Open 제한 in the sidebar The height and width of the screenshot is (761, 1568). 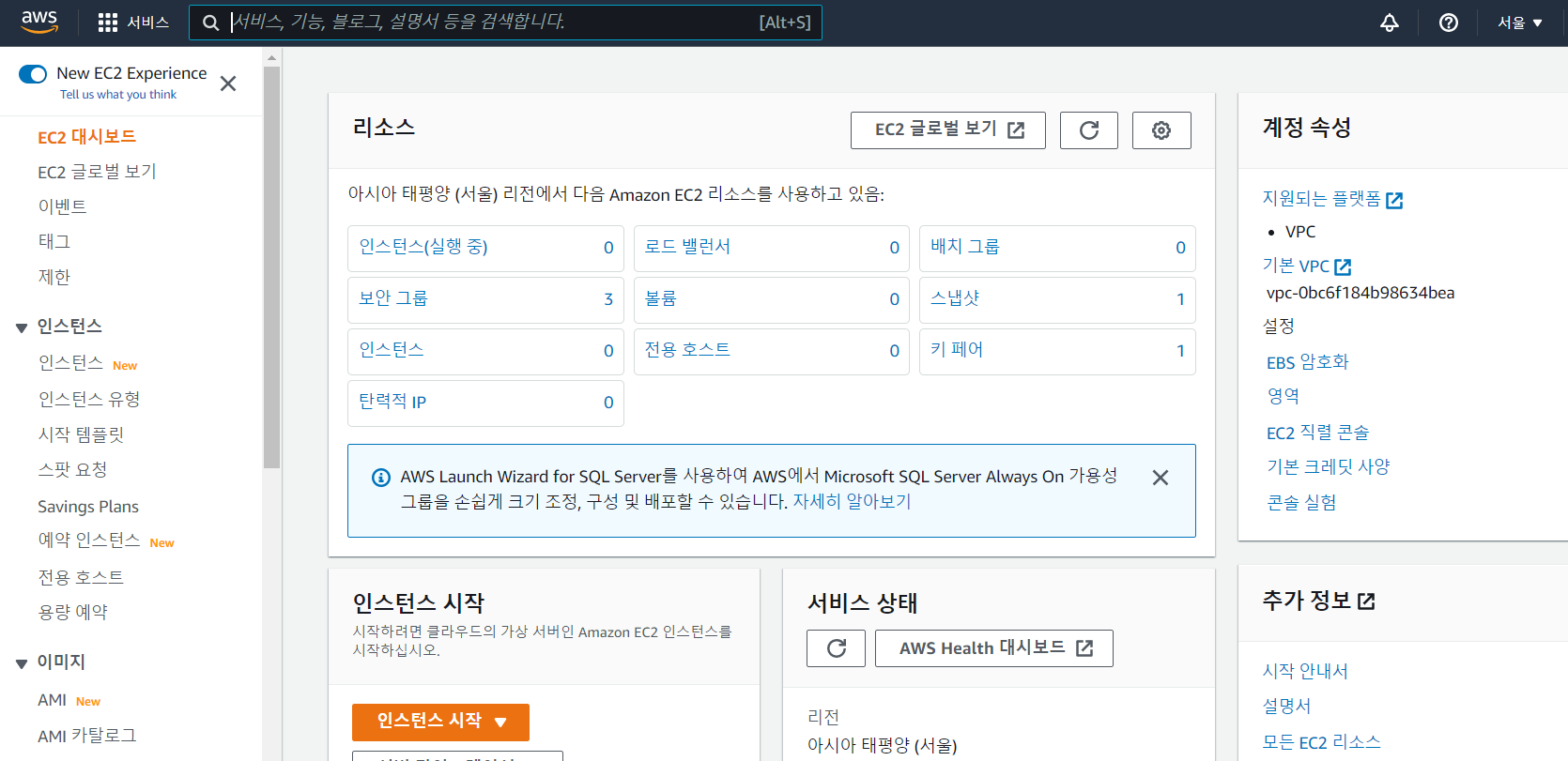point(54,277)
